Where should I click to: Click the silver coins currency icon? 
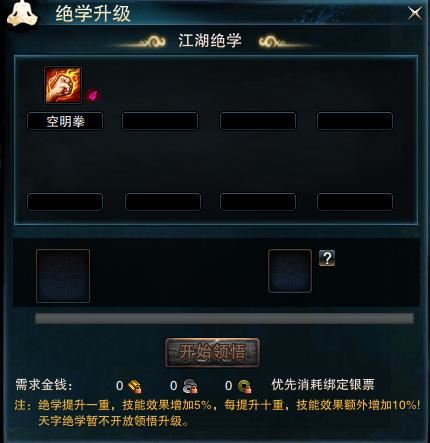coord(190,386)
